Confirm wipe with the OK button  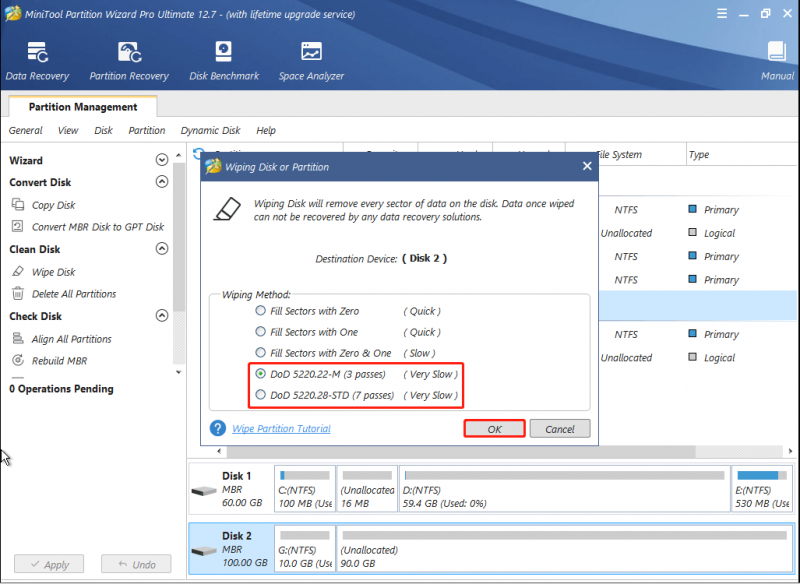tap(494, 429)
